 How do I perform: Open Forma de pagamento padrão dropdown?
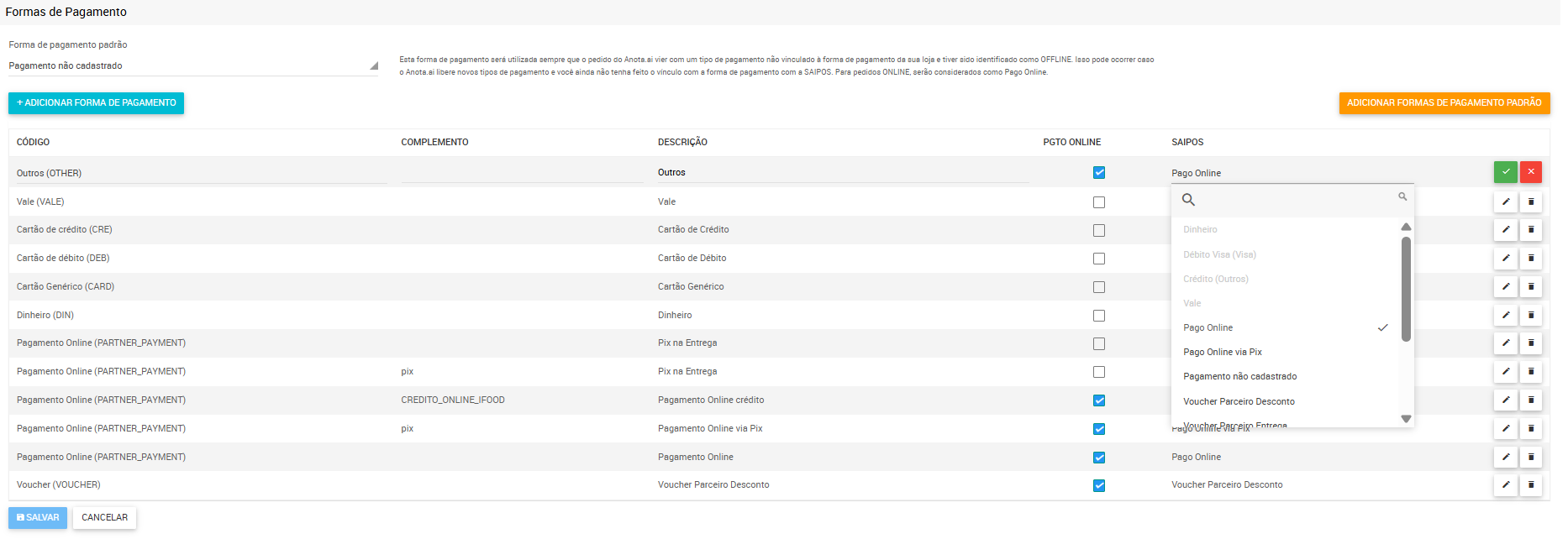coord(192,65)
